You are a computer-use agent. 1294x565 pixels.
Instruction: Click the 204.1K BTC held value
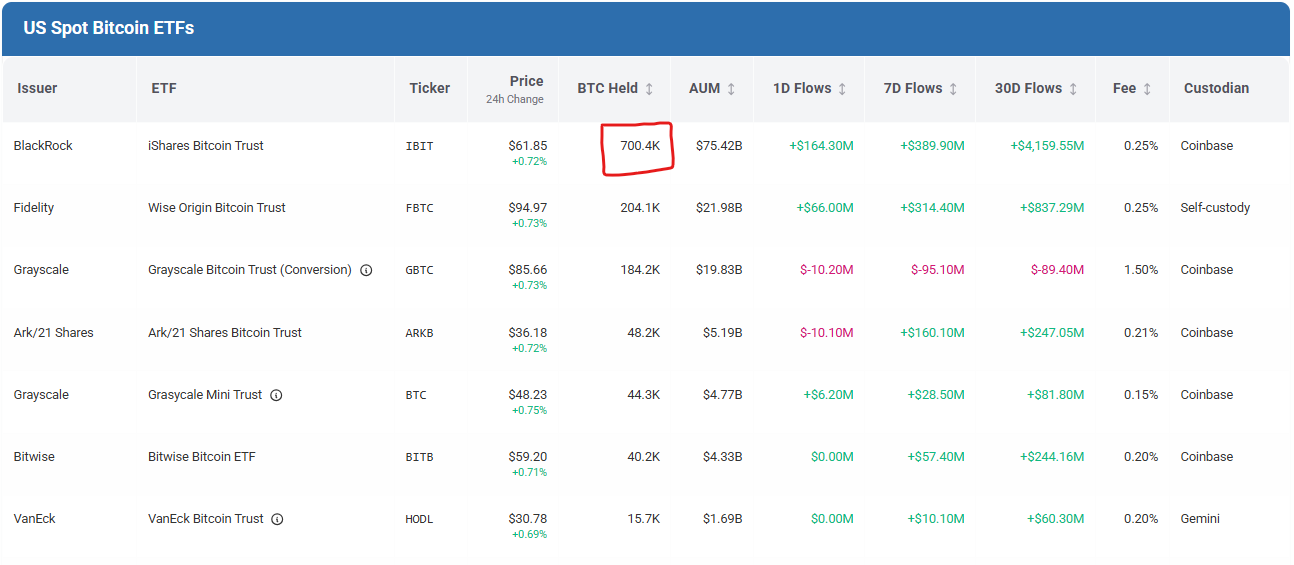click(x=640, y=208)
